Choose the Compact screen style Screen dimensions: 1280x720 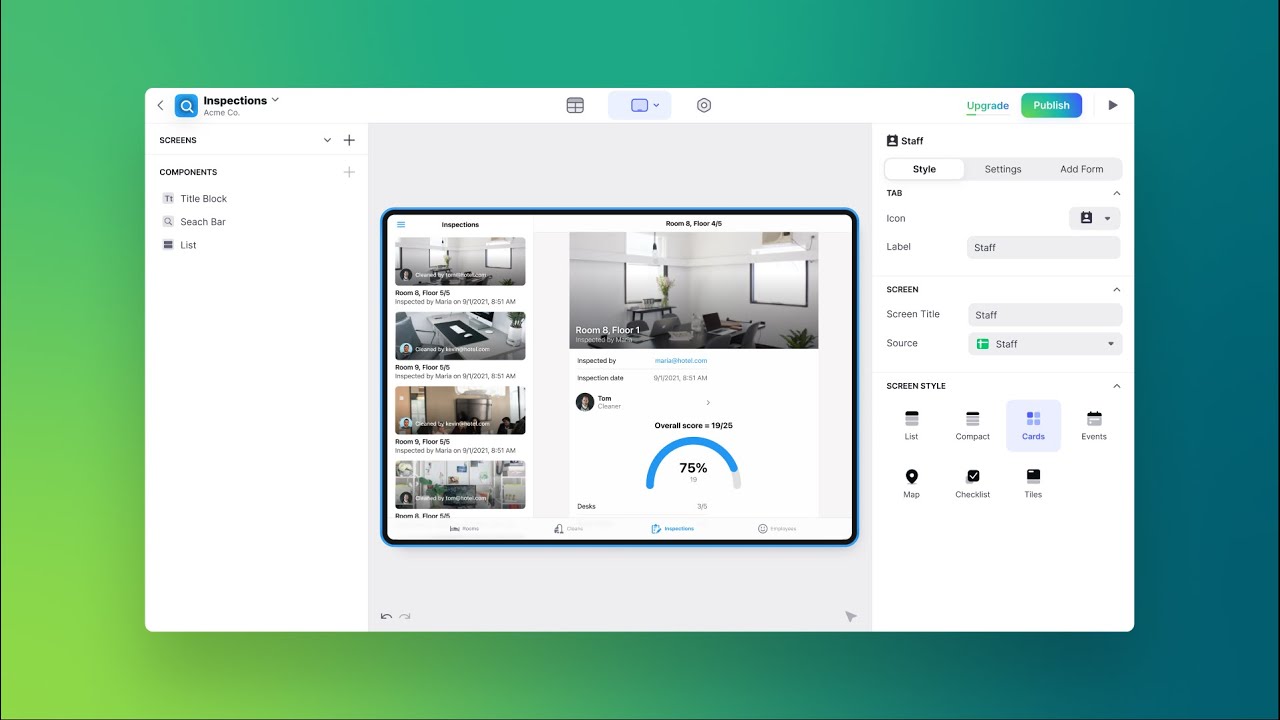pos(972,426)
